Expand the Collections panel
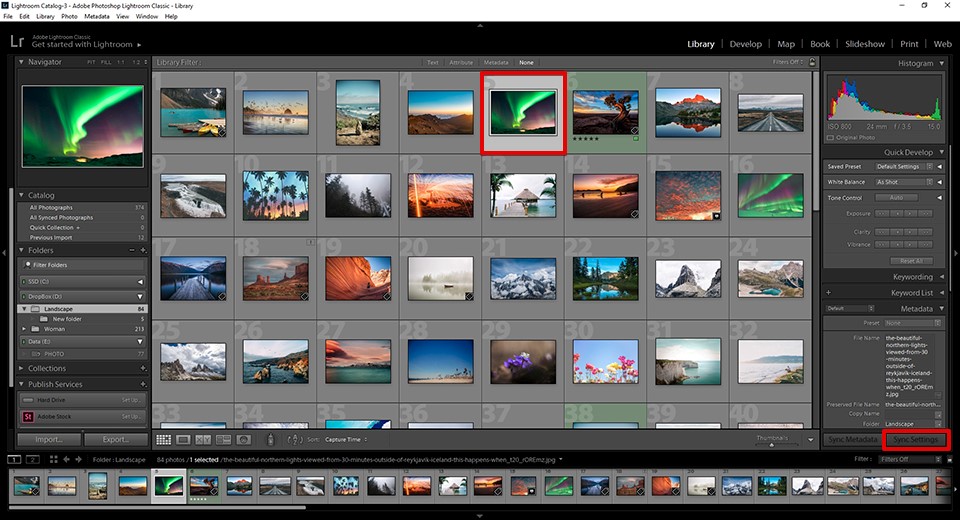The image size is (960, 520). (x=21, y=368)
